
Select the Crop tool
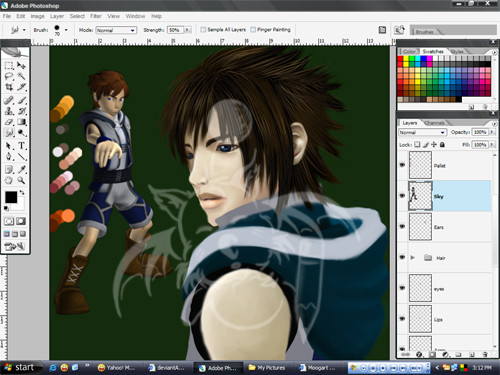point(9,87)
